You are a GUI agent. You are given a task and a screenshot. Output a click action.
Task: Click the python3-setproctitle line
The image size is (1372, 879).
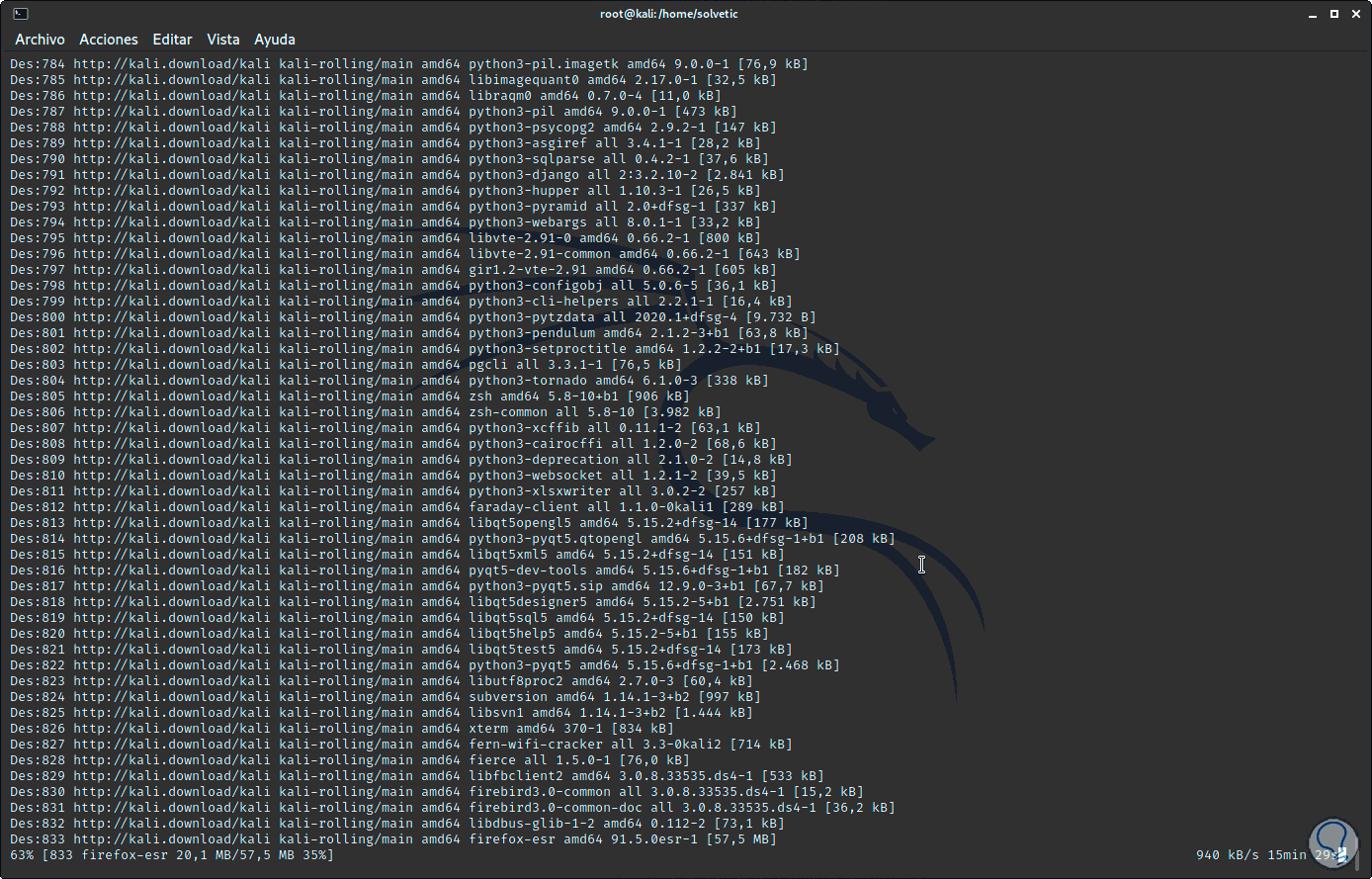click(425, 348)
